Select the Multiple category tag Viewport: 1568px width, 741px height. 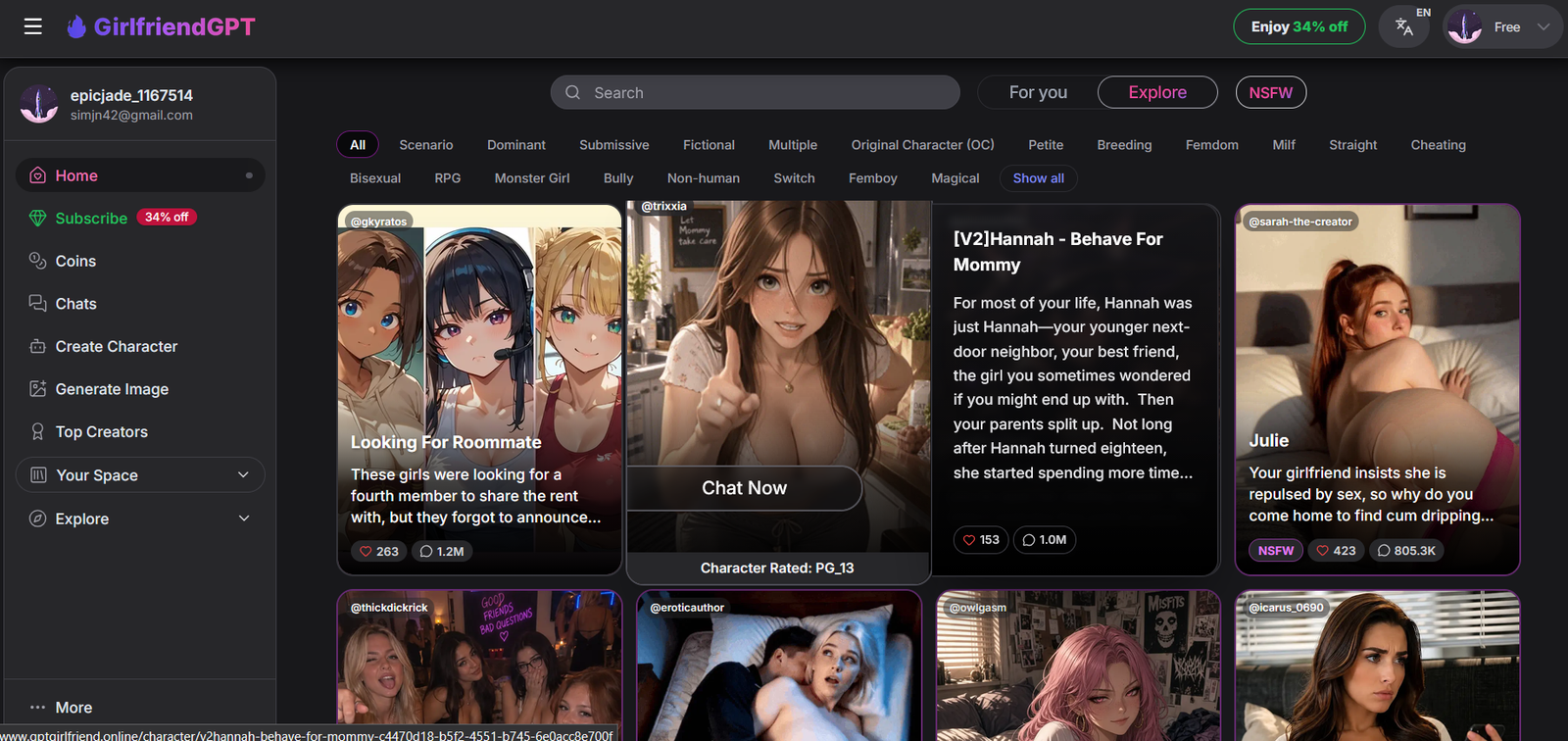[793, 145]
